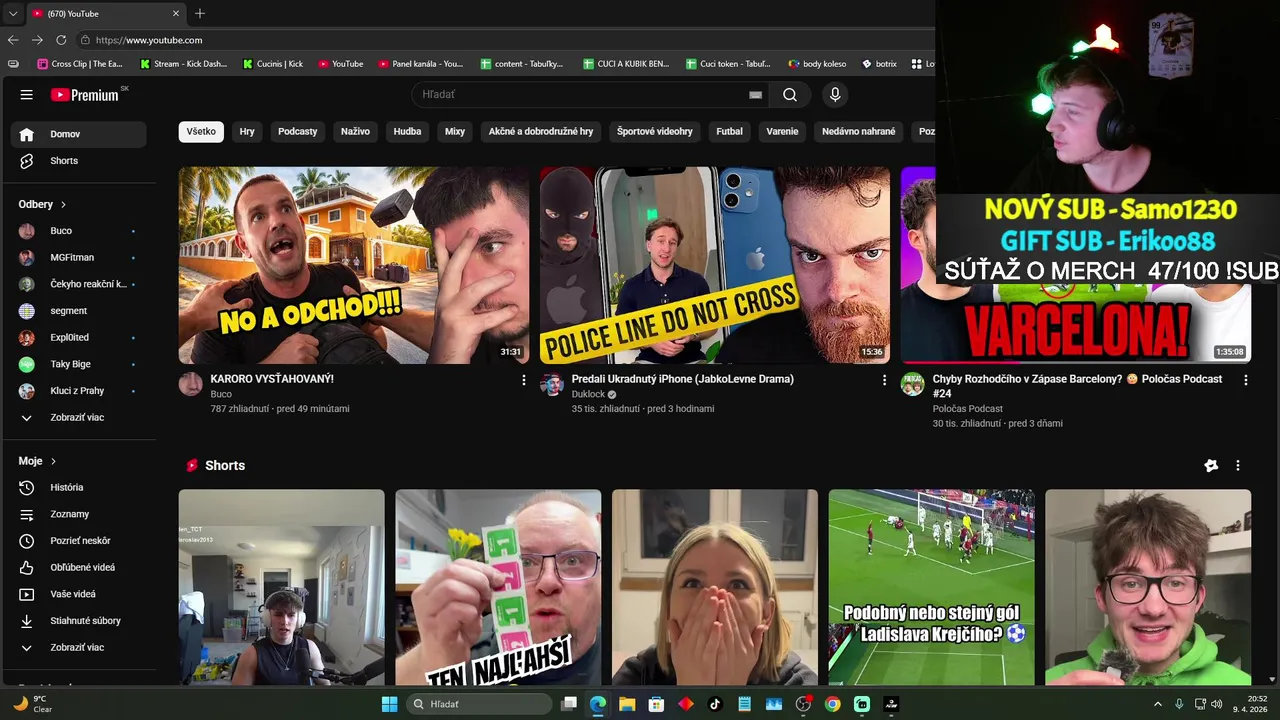Open Pozrieť neskôr list
1280x720 pixels.
tap(79, 541)
